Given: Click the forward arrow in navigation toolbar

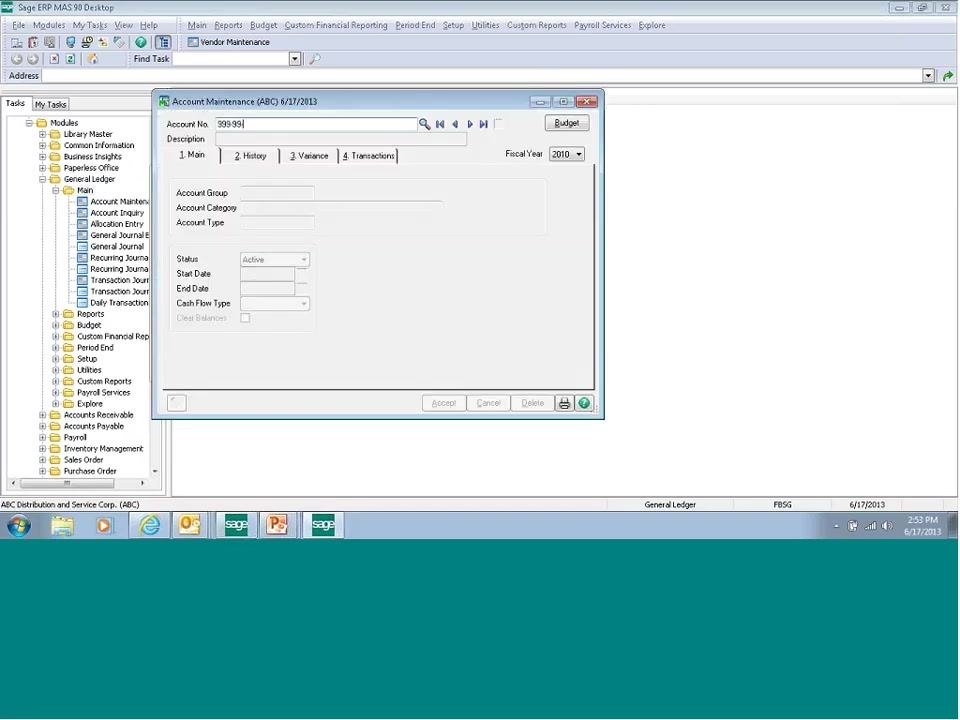Looking at the screenshot, I should click(x=33, y=59).
